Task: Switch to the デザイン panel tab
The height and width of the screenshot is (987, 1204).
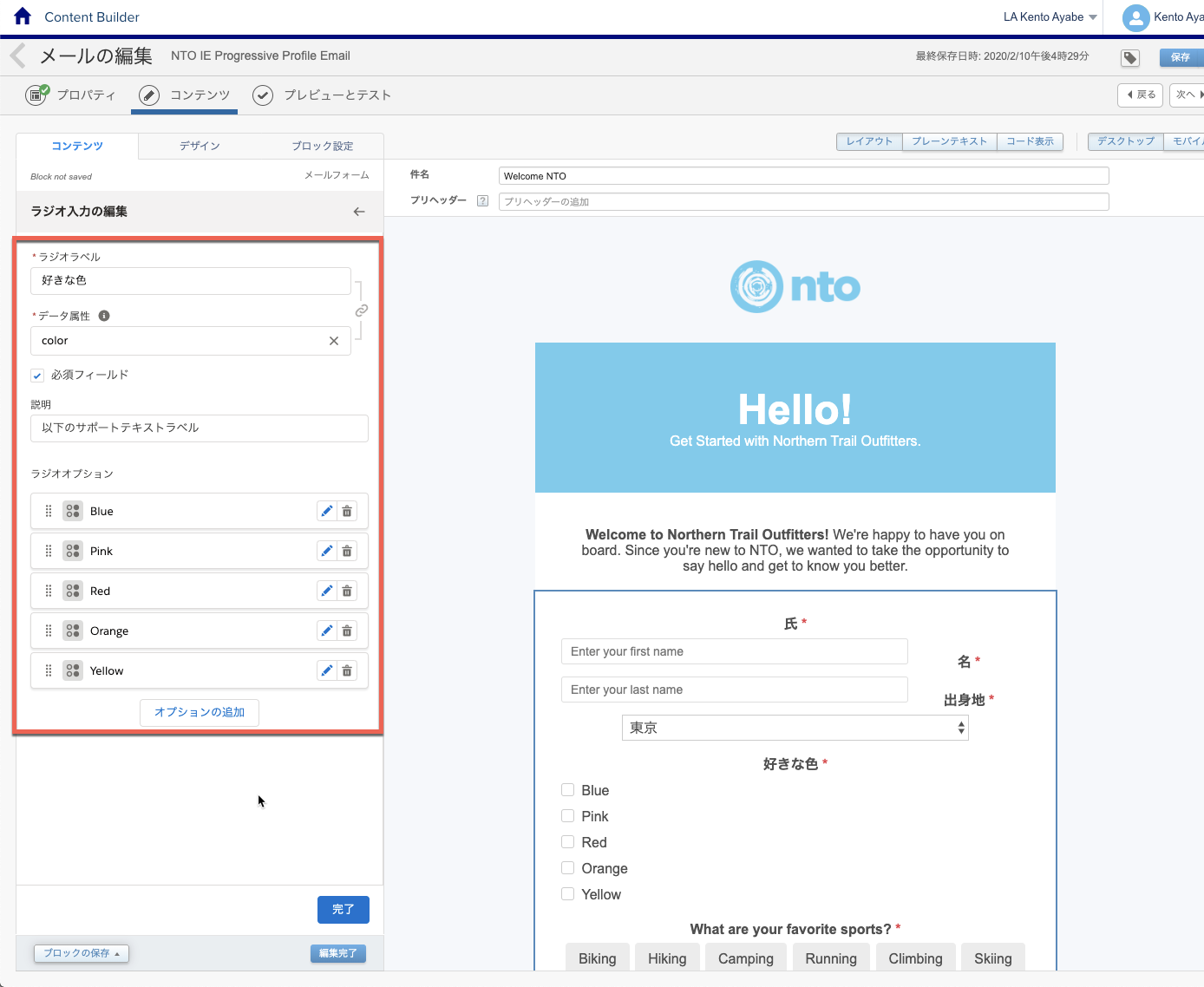Action: (x=200, y=146)
